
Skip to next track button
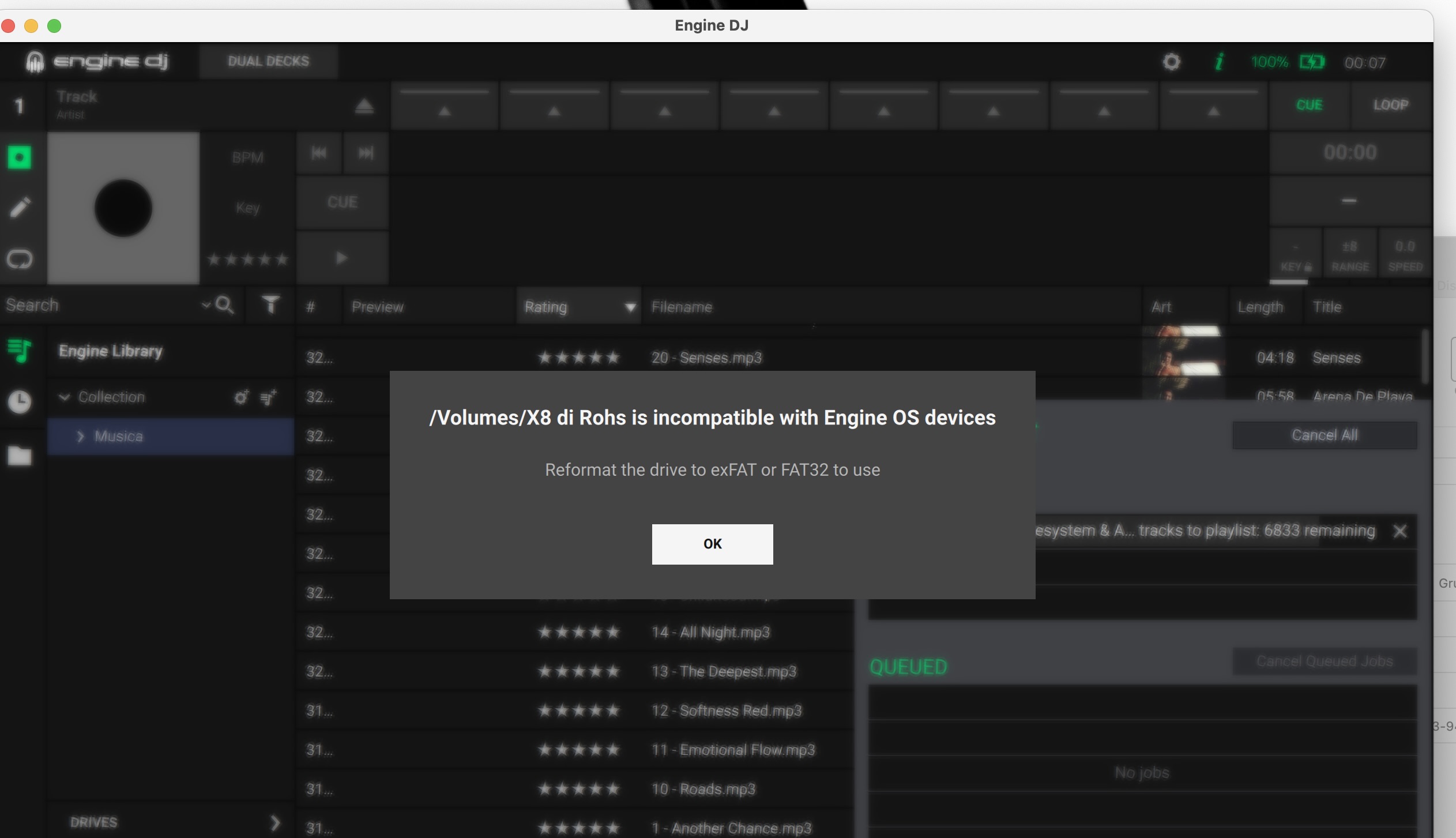(x=366, y=153)
